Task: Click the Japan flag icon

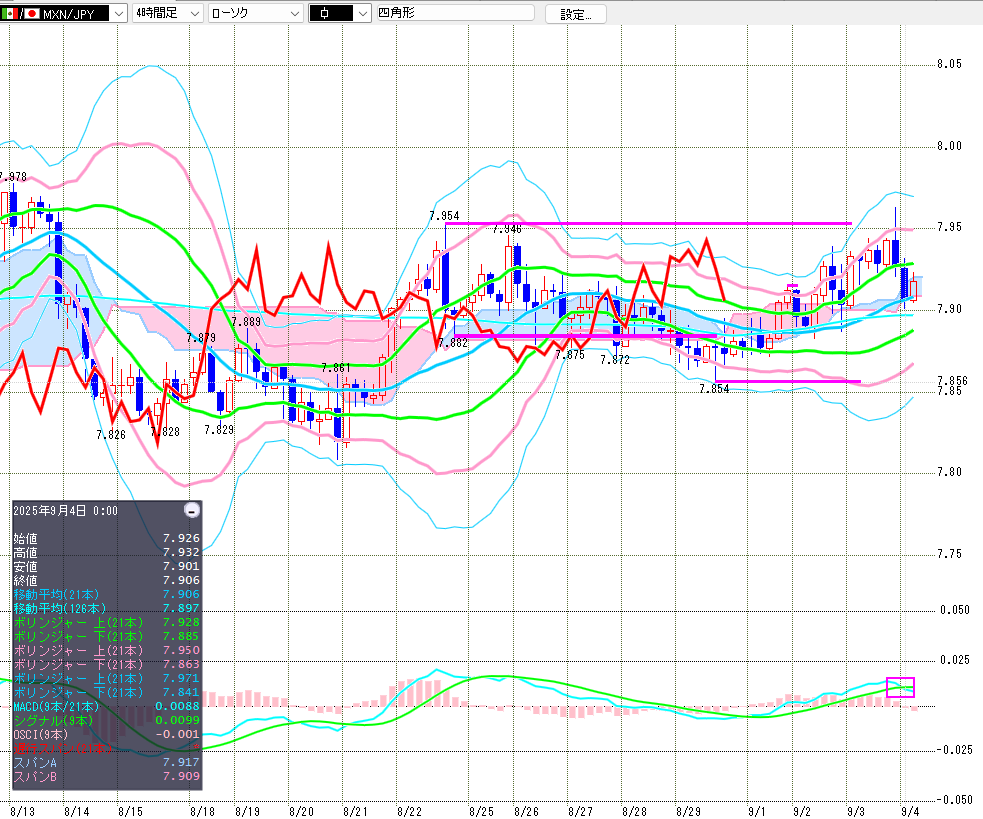Action: pos(31,13)
